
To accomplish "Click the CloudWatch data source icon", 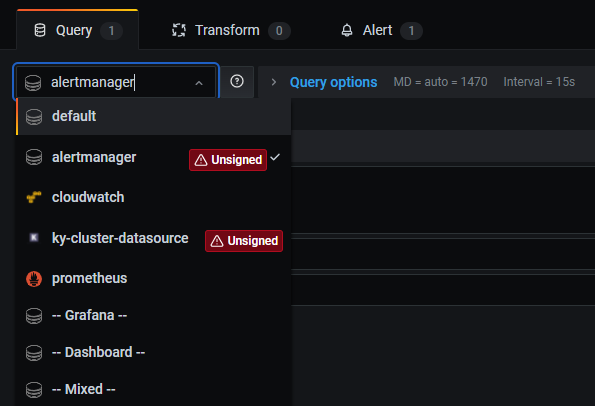I will [x=34, y=197].
